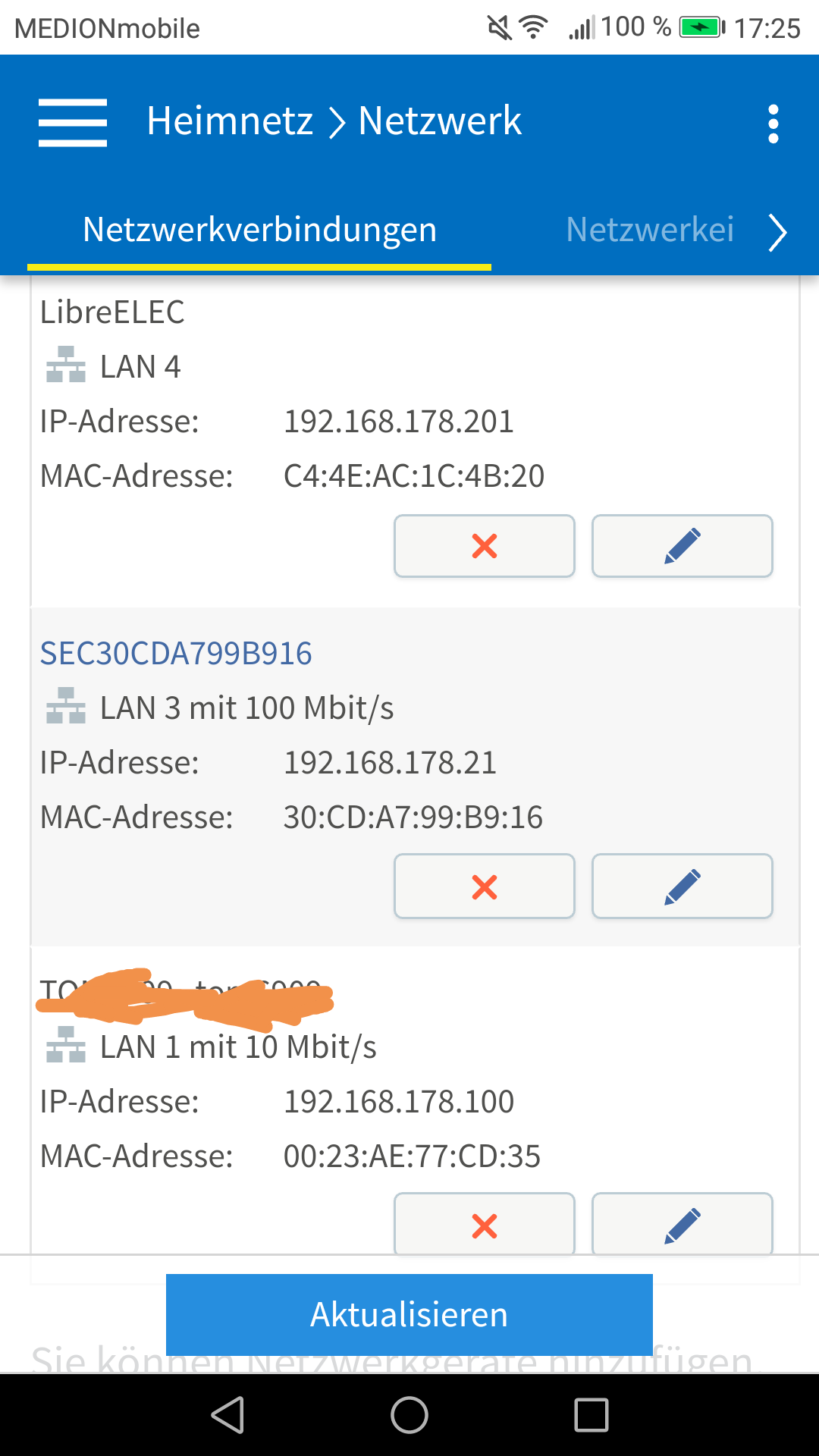Select the LibreELEC device name

pyautogui.click(x=112, y=312)
